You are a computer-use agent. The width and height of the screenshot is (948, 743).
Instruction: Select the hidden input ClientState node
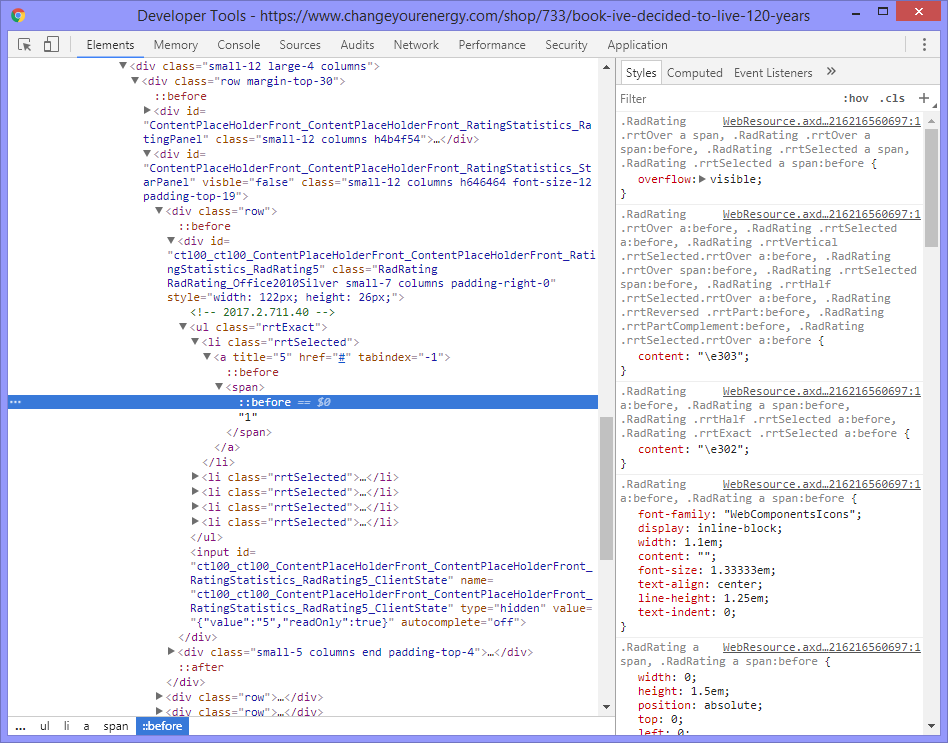(391, 587)
